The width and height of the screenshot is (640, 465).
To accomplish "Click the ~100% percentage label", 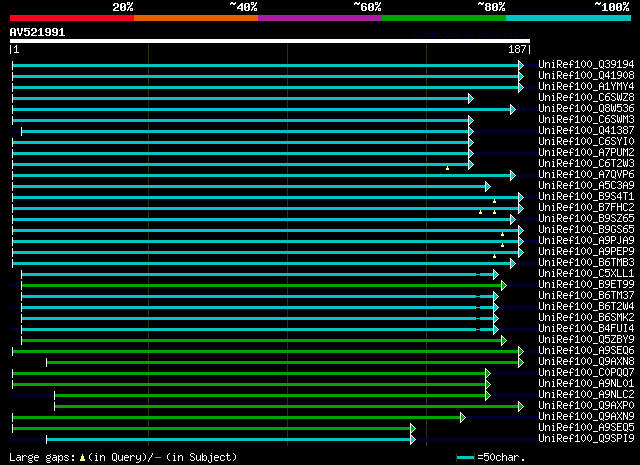I will pyautogui.click(x=612, y=7).
